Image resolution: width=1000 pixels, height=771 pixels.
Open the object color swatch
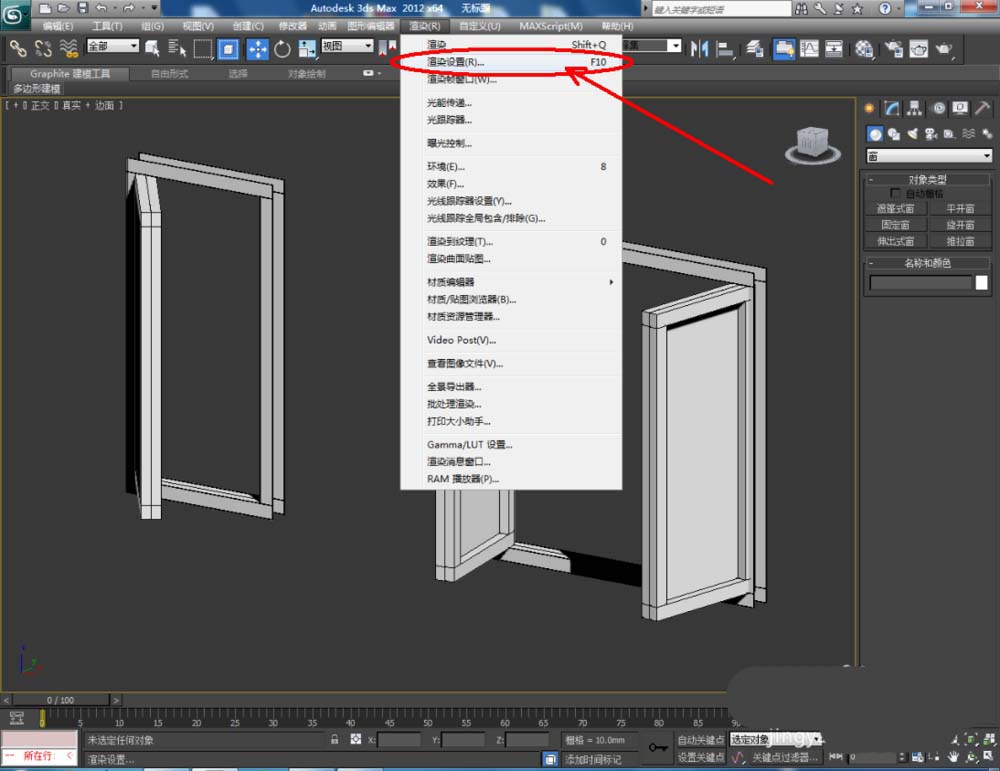coord(982,283)
